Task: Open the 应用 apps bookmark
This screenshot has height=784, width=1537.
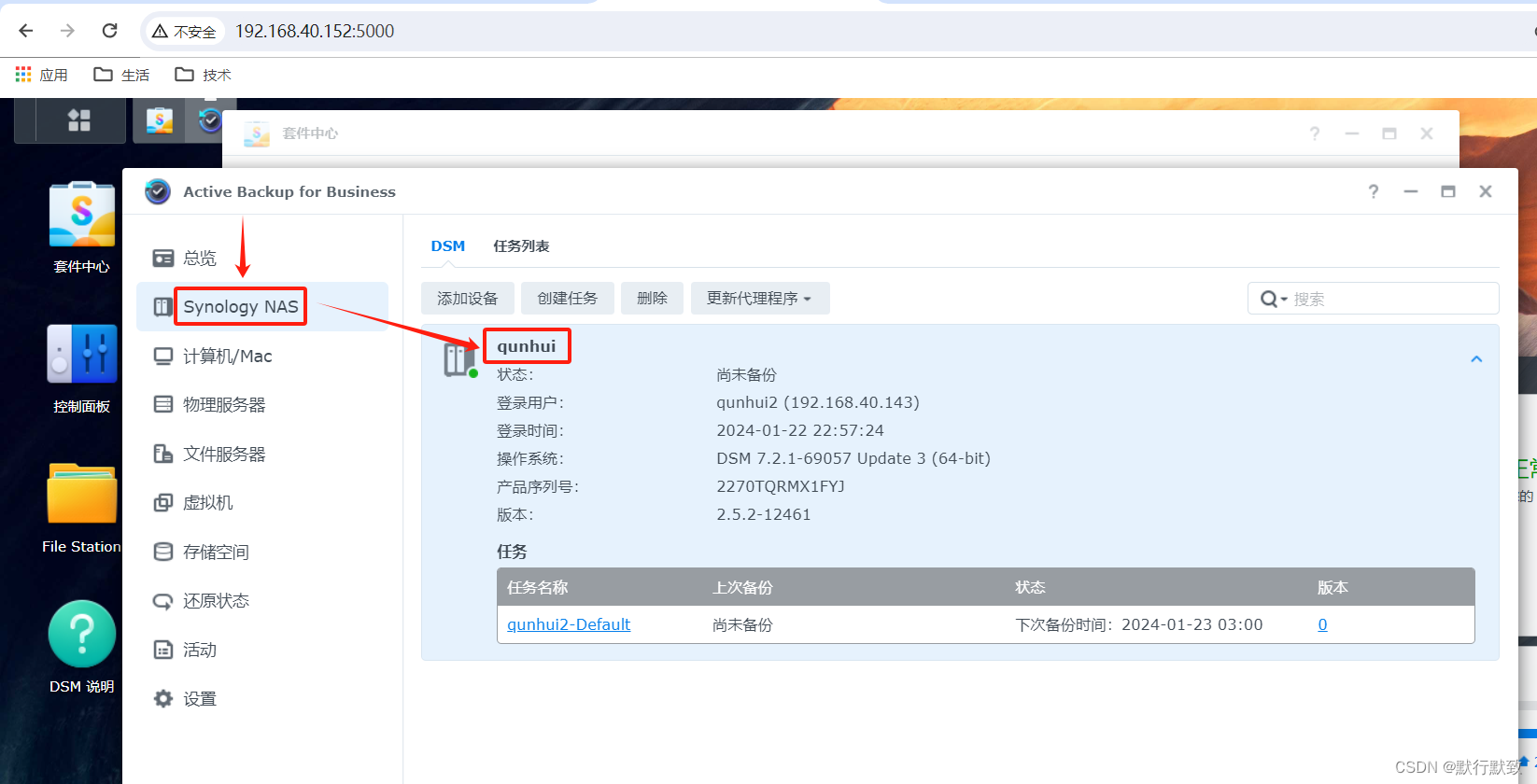Action: click(42, 75)
